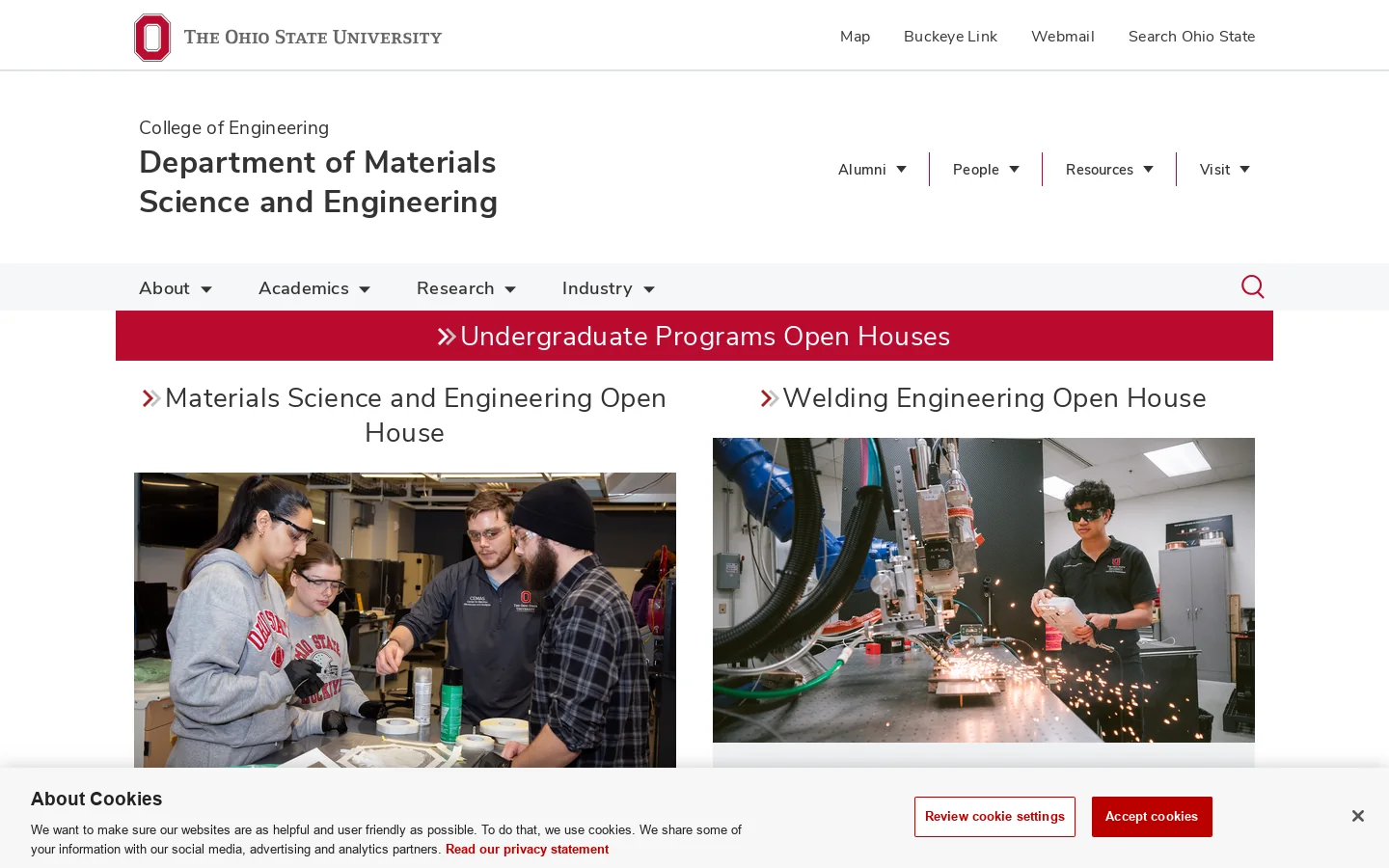The width and height of the screenshot is (1389, 868).
Task: Click the Ohio State block O logo
Action: 152,38
